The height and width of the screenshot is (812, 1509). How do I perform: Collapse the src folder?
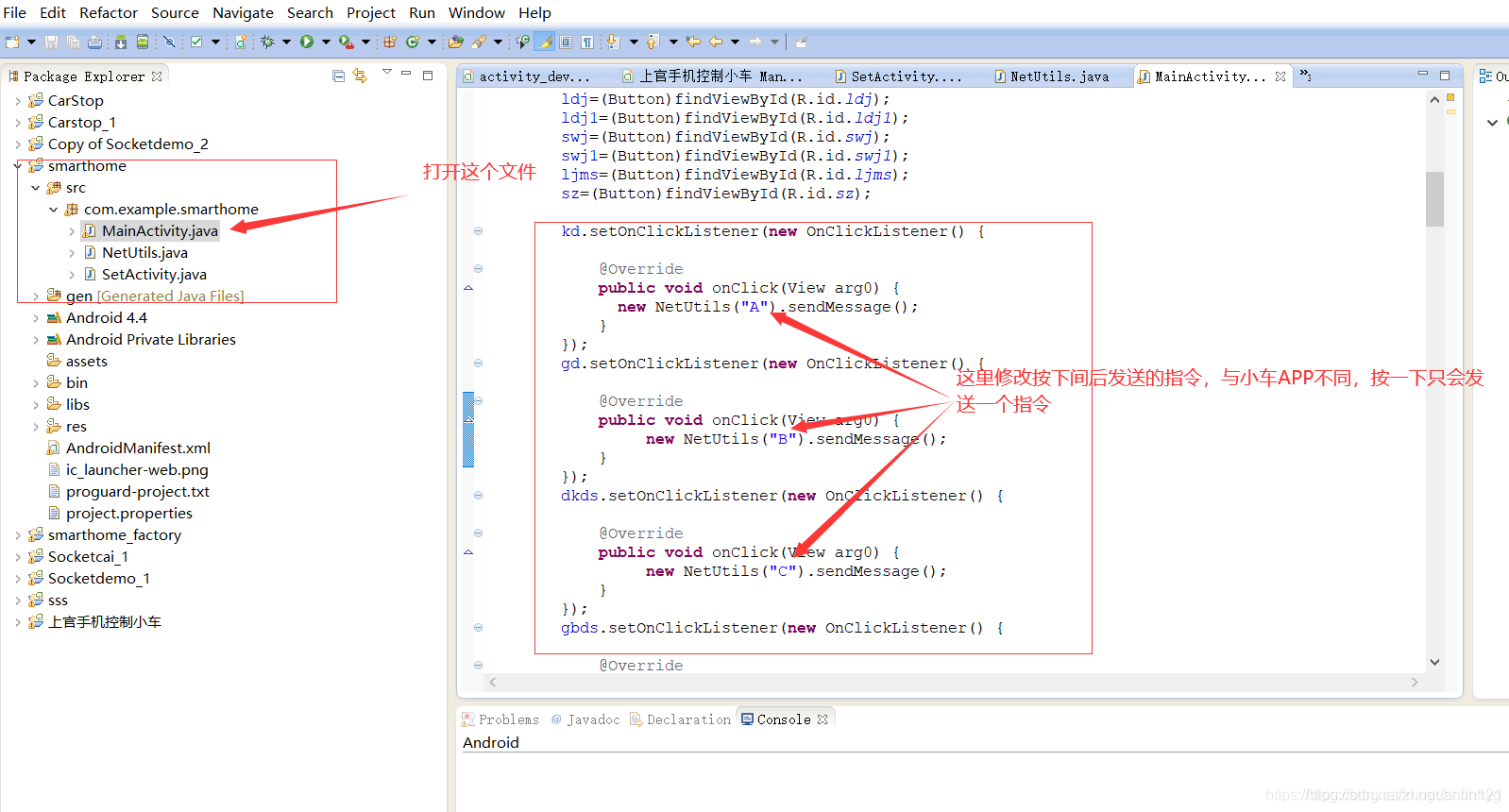(x=35, y=188)
